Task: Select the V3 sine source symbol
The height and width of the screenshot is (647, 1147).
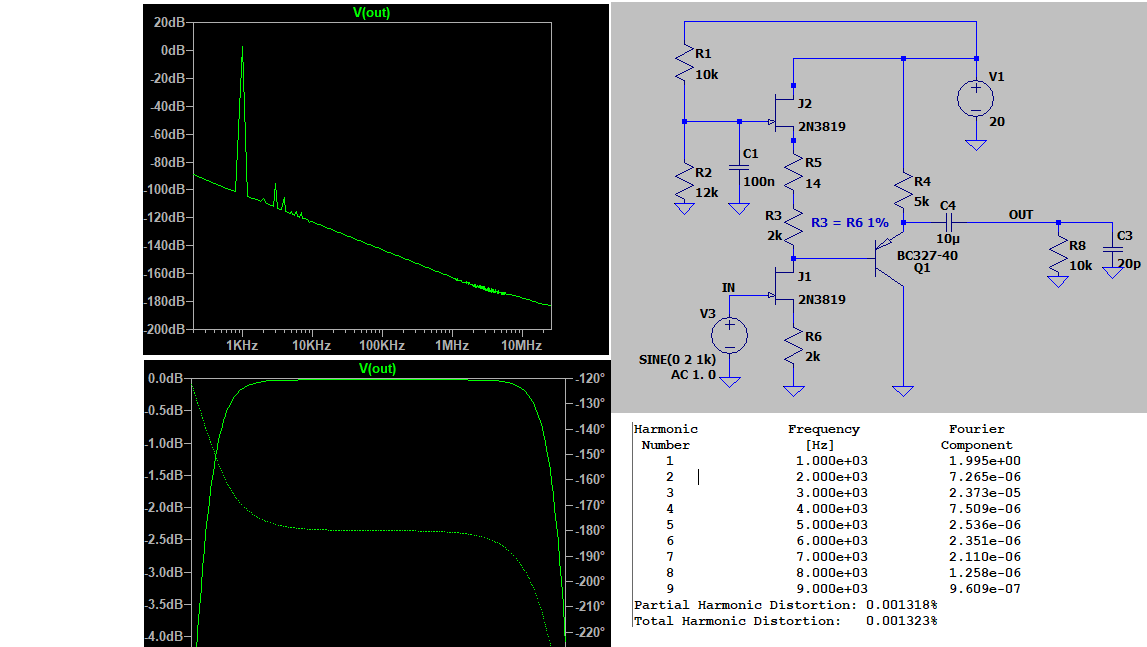Action: pos(729,336)
